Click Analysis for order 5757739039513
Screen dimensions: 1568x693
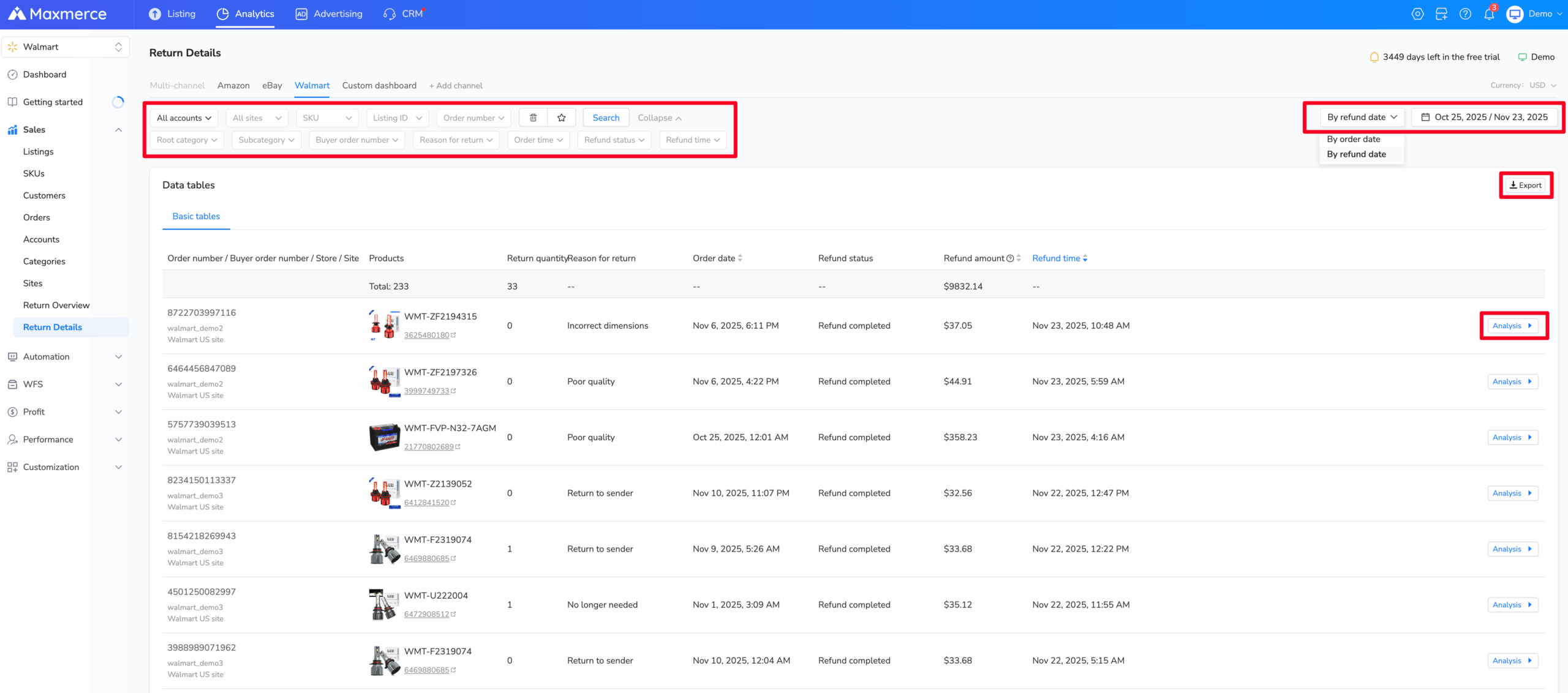click(x=1512, y=437)
